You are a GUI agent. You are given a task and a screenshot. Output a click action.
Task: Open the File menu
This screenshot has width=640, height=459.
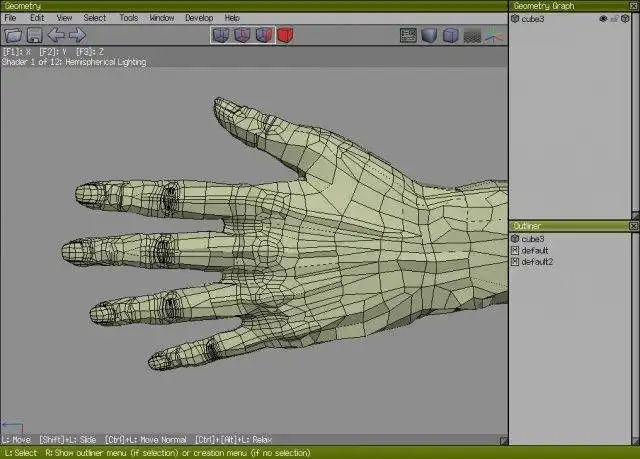coord(10,18)
